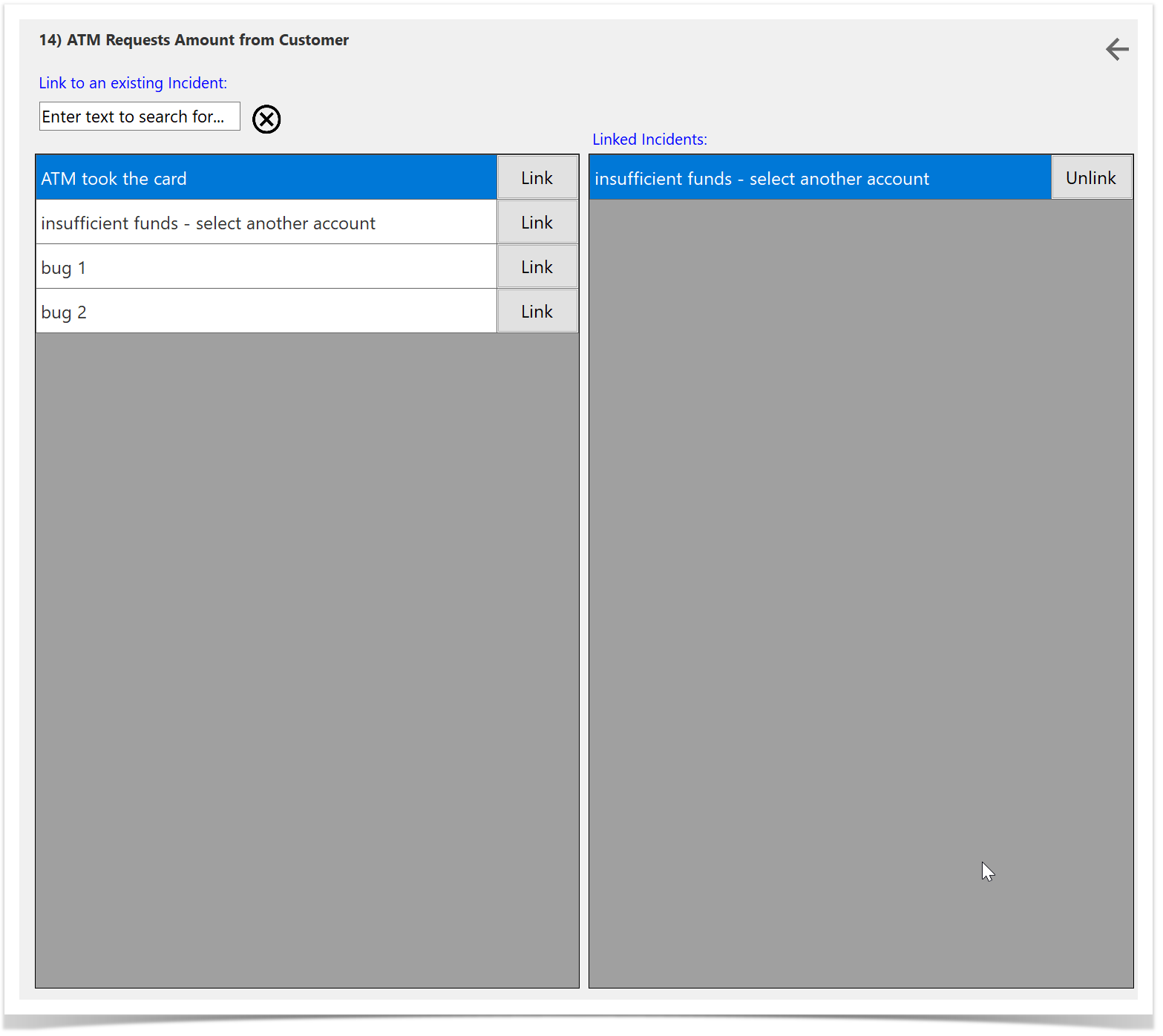Select the 'bug 1' incident row

point(266,267)
